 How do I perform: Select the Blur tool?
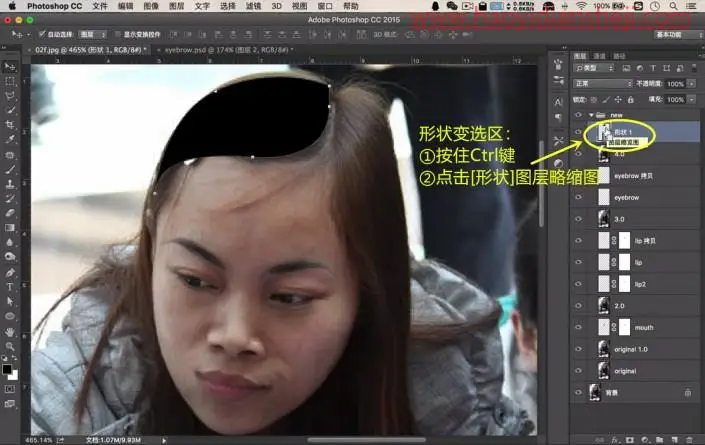click(x=9, y=242)
